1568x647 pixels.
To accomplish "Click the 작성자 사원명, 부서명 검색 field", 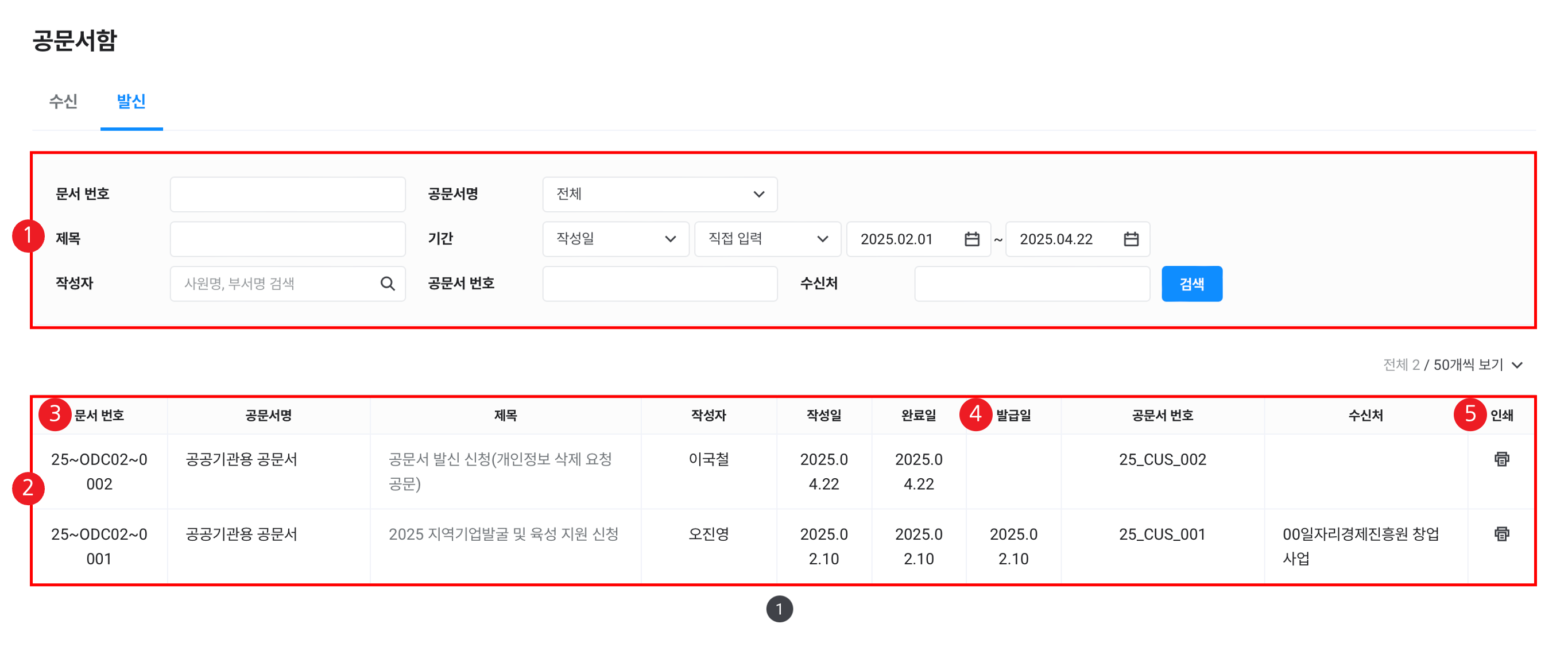I will click(277, 284).
